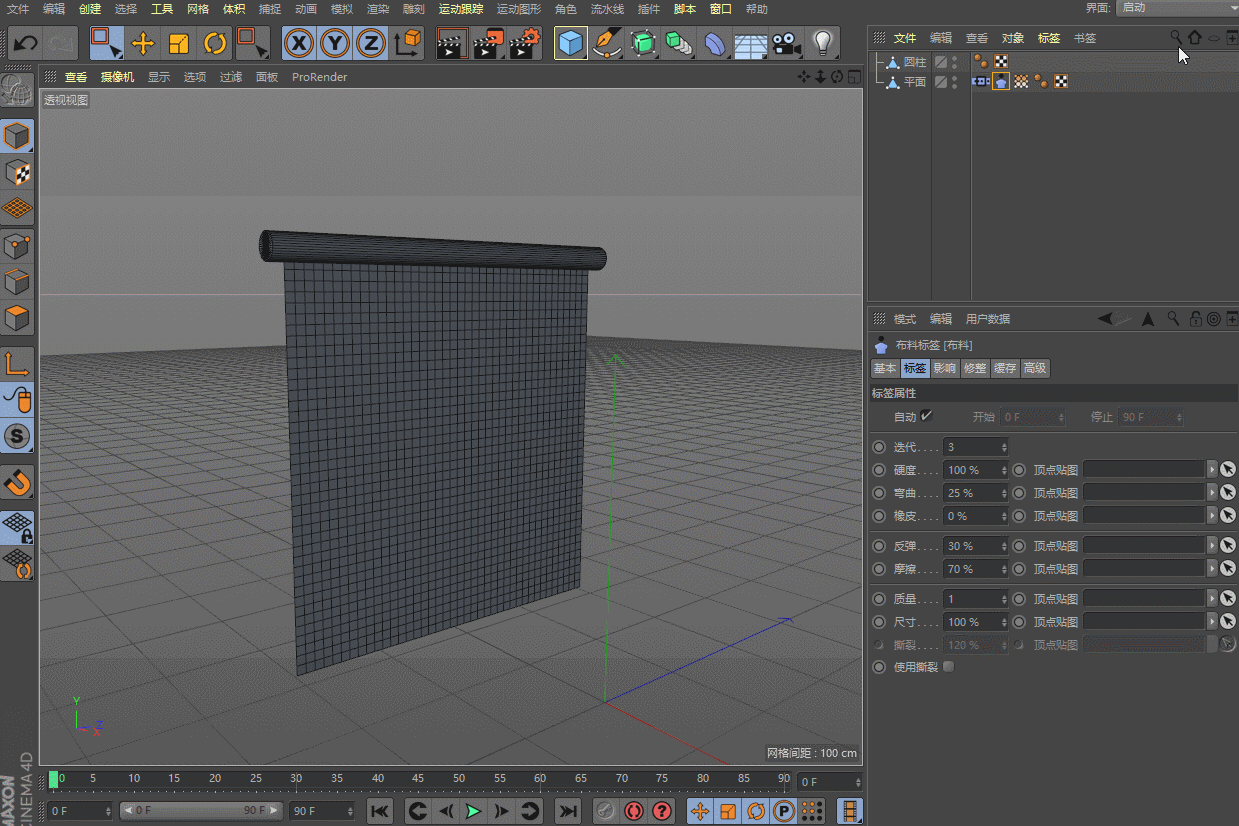Open the 运动跟踪 menu
Screen dimensions: 1239x826
460,9
